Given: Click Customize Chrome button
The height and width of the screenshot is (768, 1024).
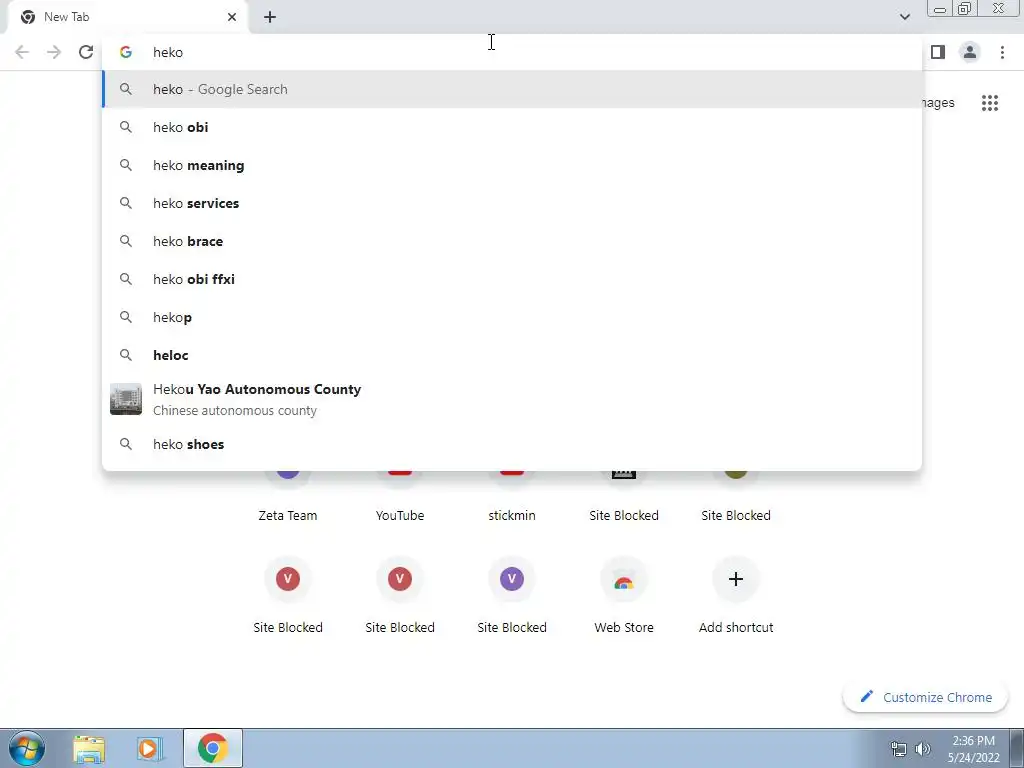Looking at the screenshot, I should (925, 697).
